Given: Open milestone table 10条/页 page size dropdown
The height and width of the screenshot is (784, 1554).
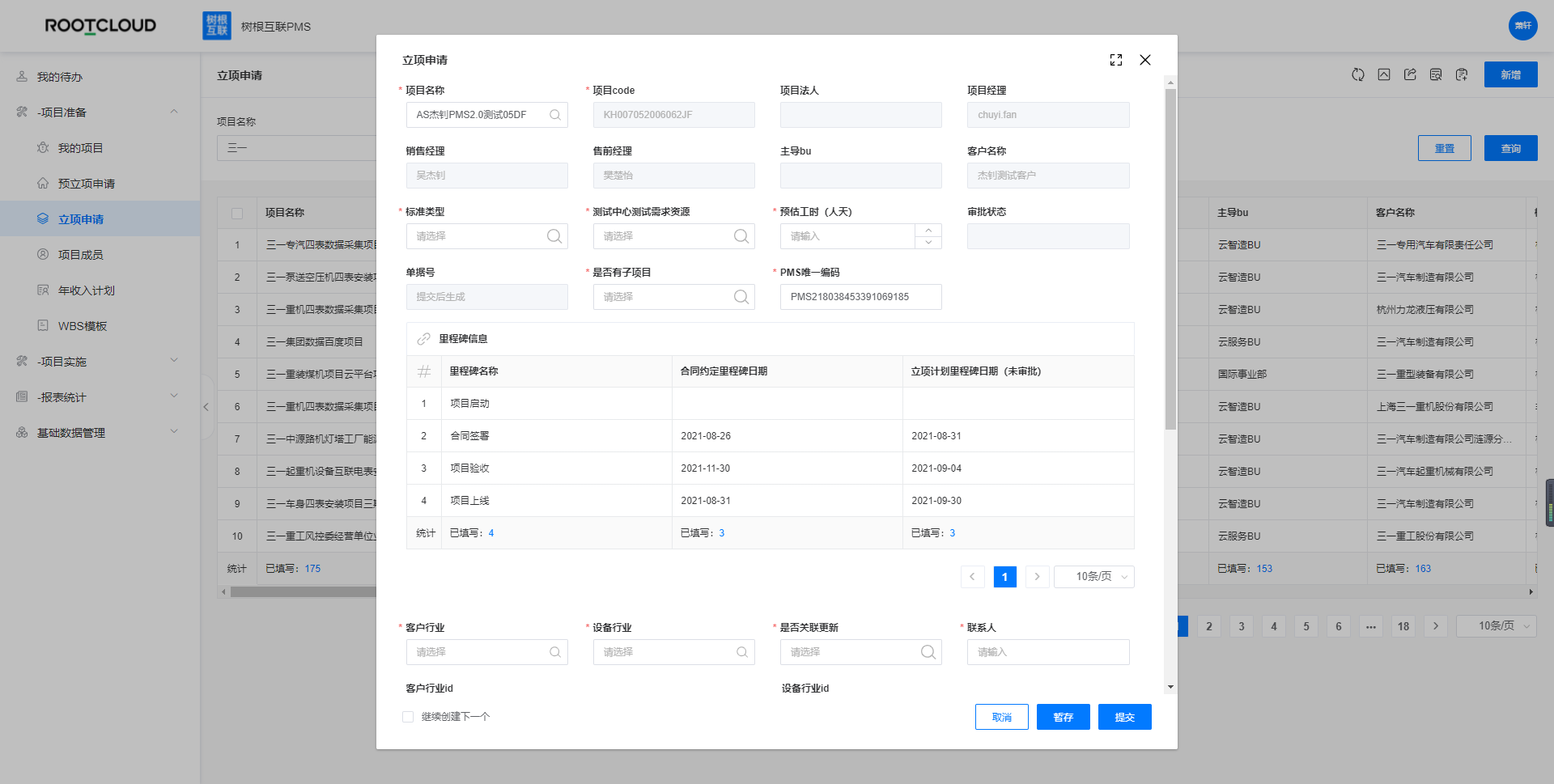Looking at the screenshot, I should point(1093,577).
